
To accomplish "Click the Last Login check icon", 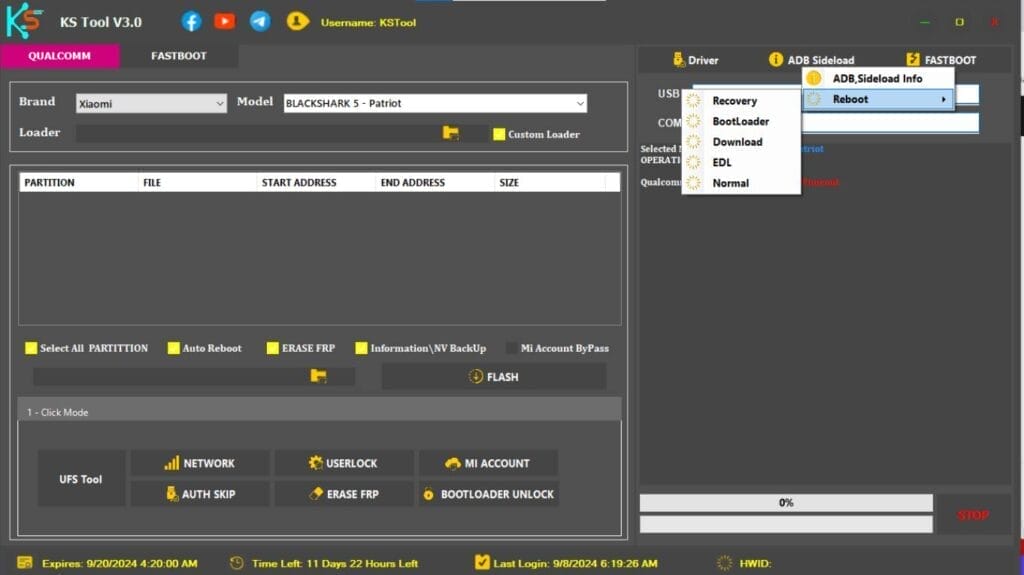I will pos(482,562).
